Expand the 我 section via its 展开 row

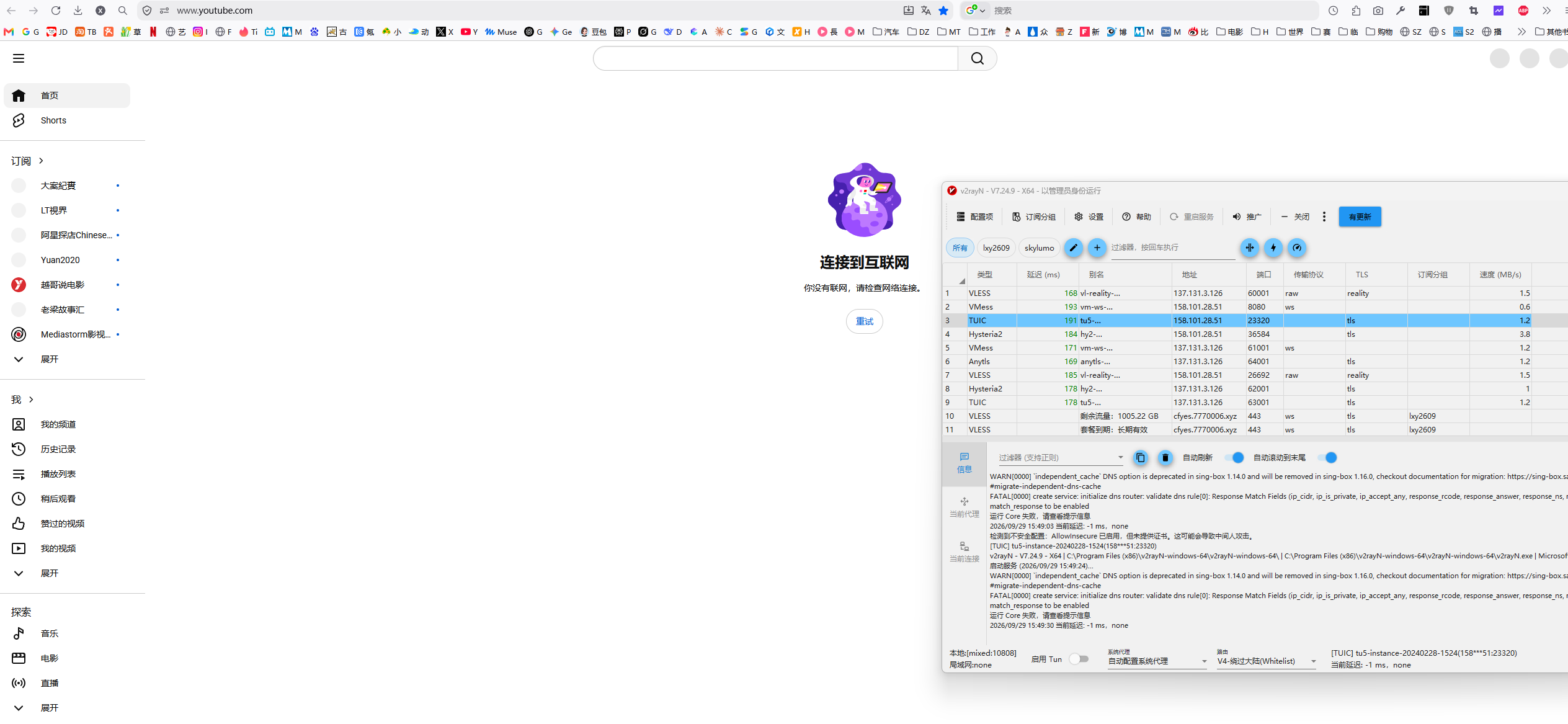pyautogui.click(x=67, y=573)
